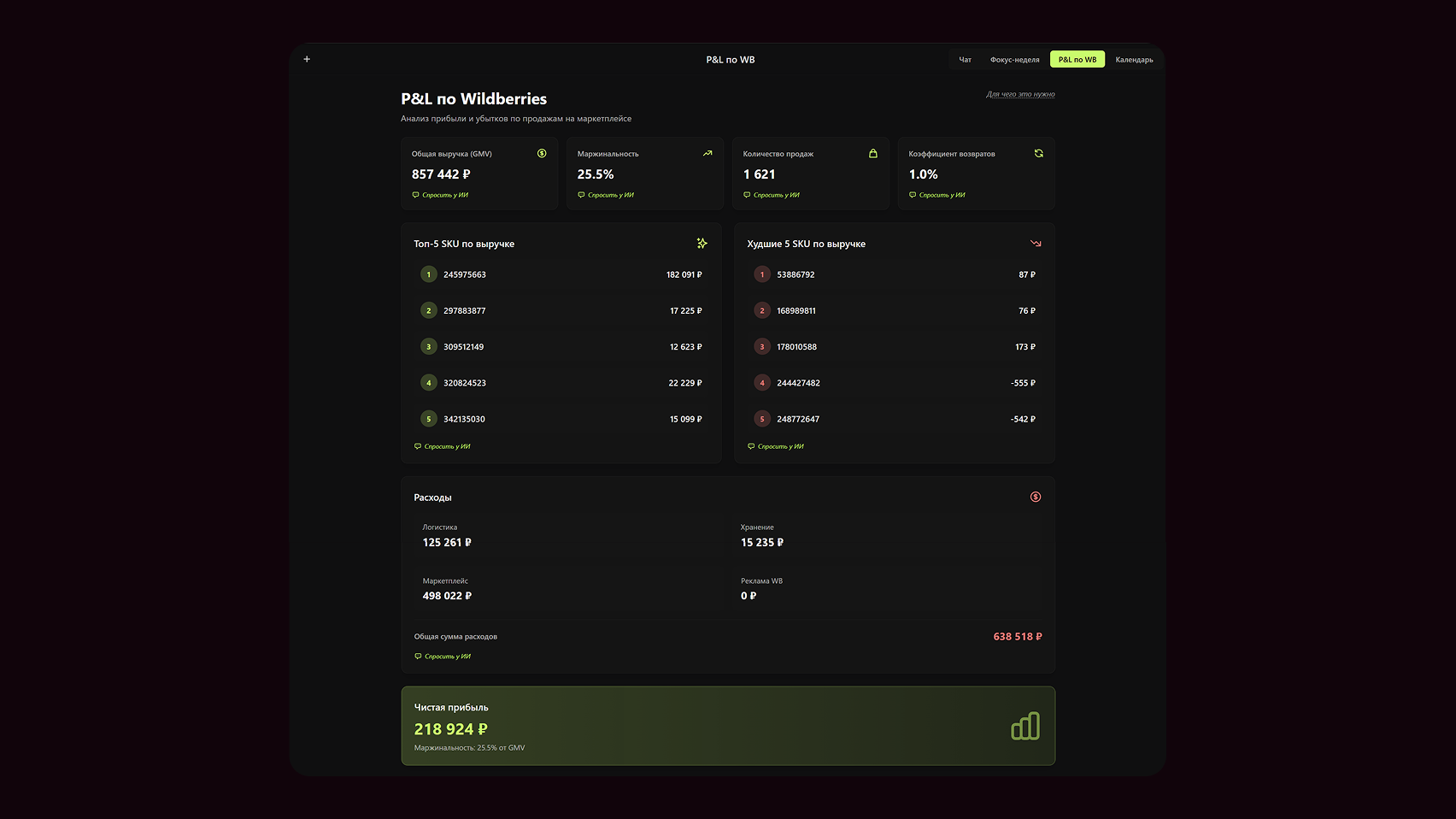Select top SKU row 245975663
Screen dimensions: 1456x819
pos(561,274)
